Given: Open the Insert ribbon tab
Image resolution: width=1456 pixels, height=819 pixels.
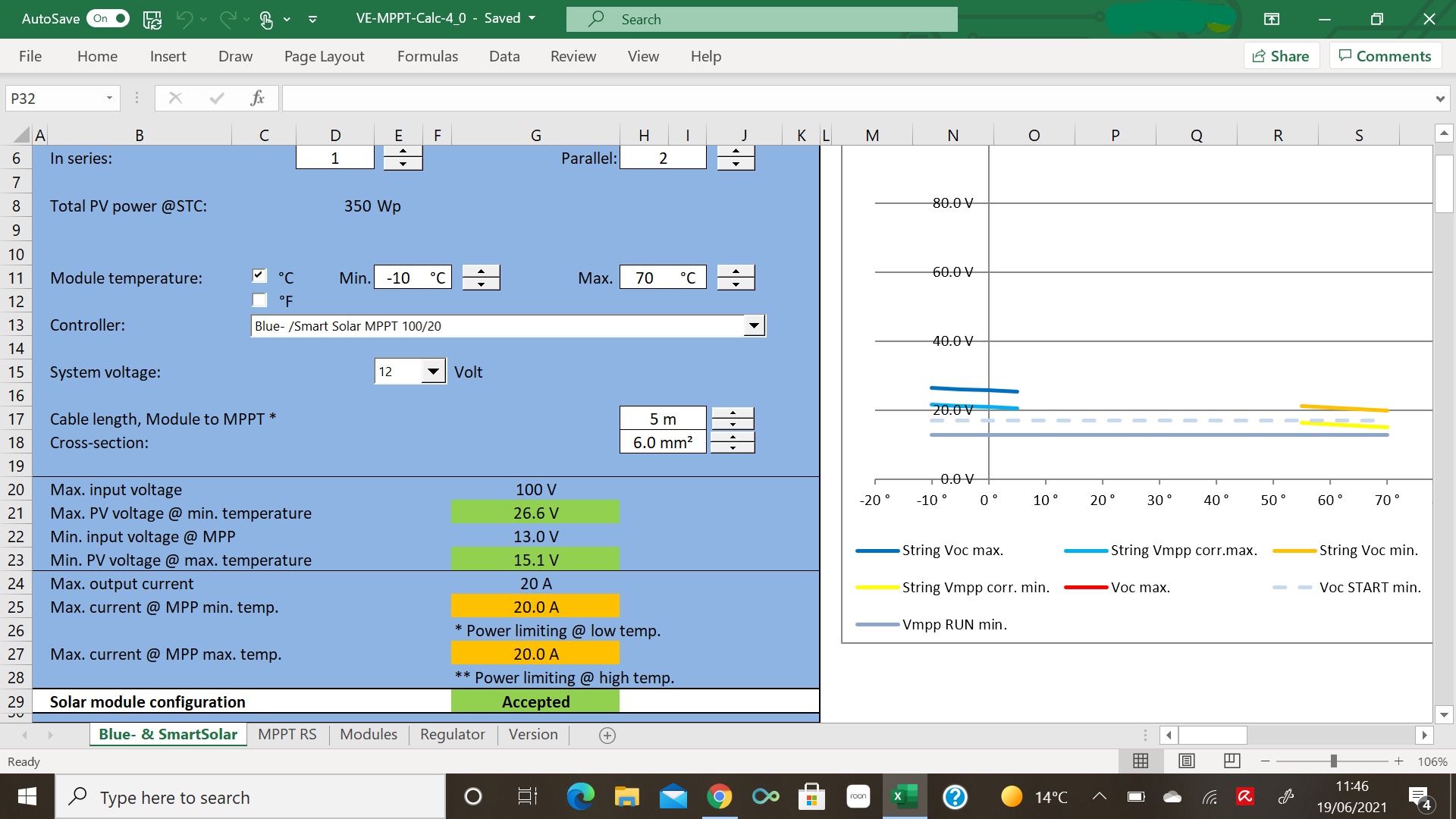Looking at the screenshot, I should 168,56.
